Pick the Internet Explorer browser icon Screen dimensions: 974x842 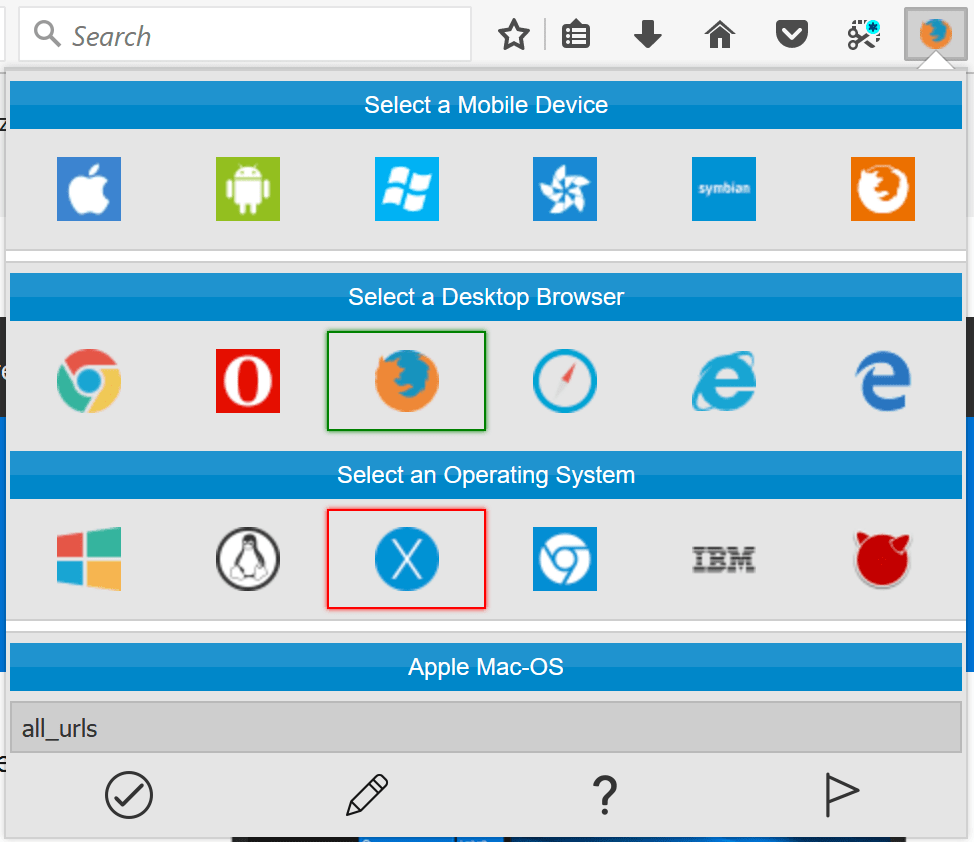(x=724, y=381)
